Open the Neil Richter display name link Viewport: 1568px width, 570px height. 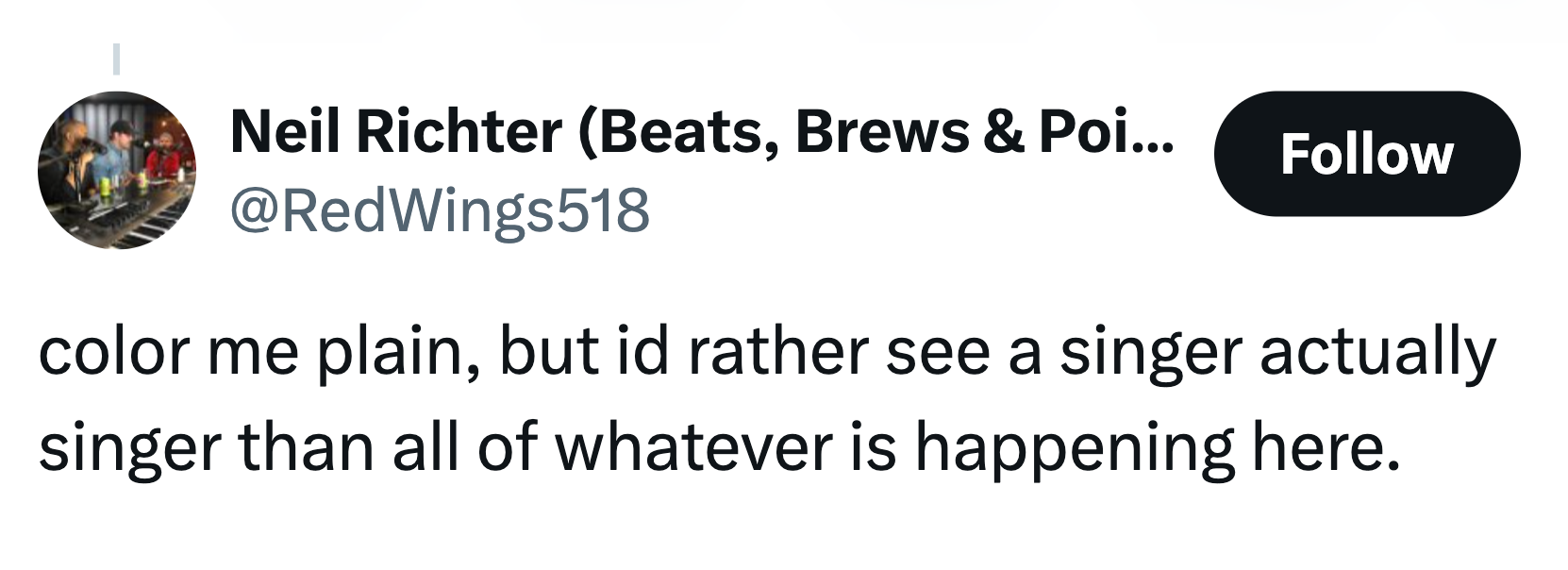703,131
